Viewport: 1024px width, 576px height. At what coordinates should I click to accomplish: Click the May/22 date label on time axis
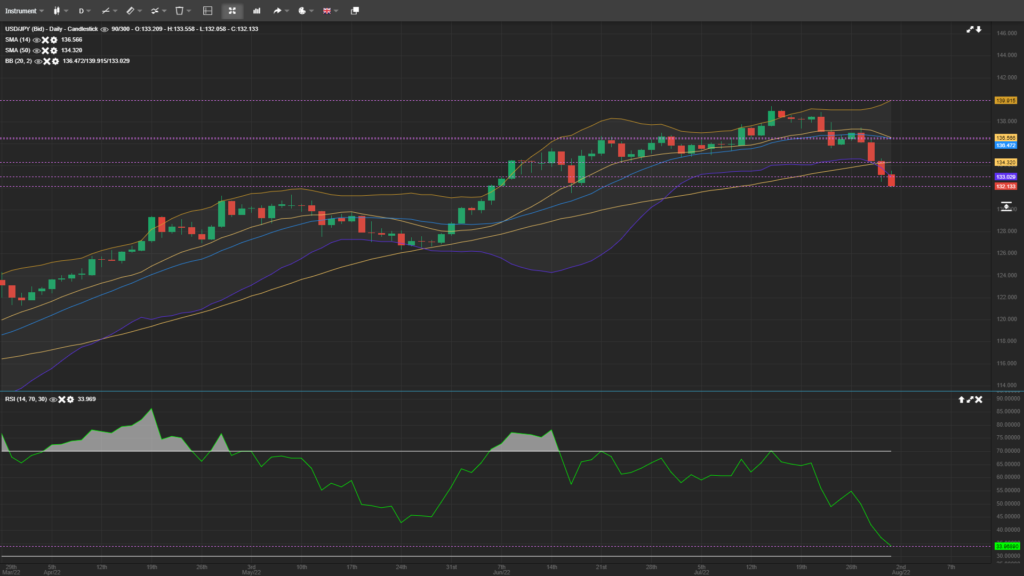pos(251,572)
